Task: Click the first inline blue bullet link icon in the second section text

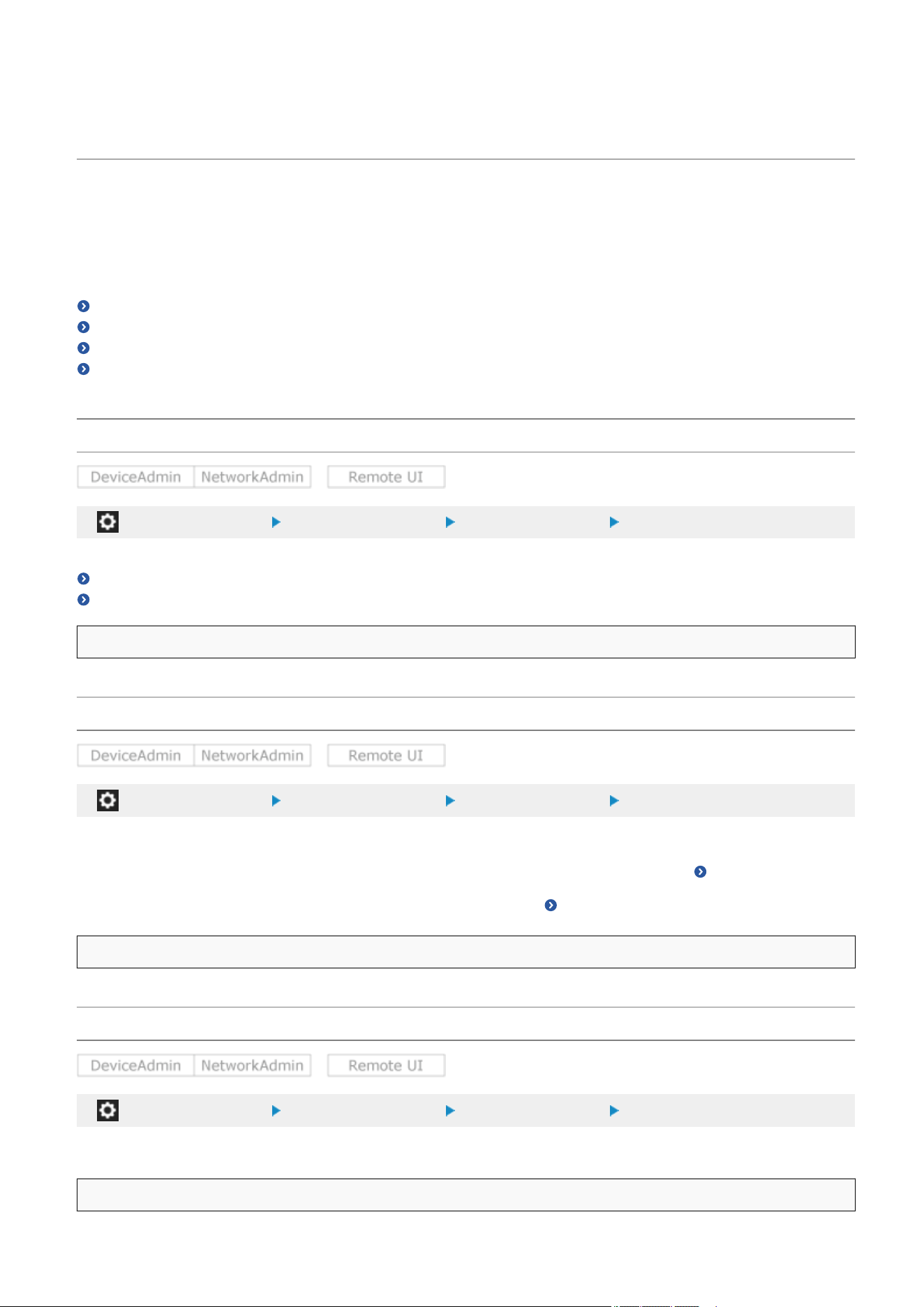Action: (700, 871)
